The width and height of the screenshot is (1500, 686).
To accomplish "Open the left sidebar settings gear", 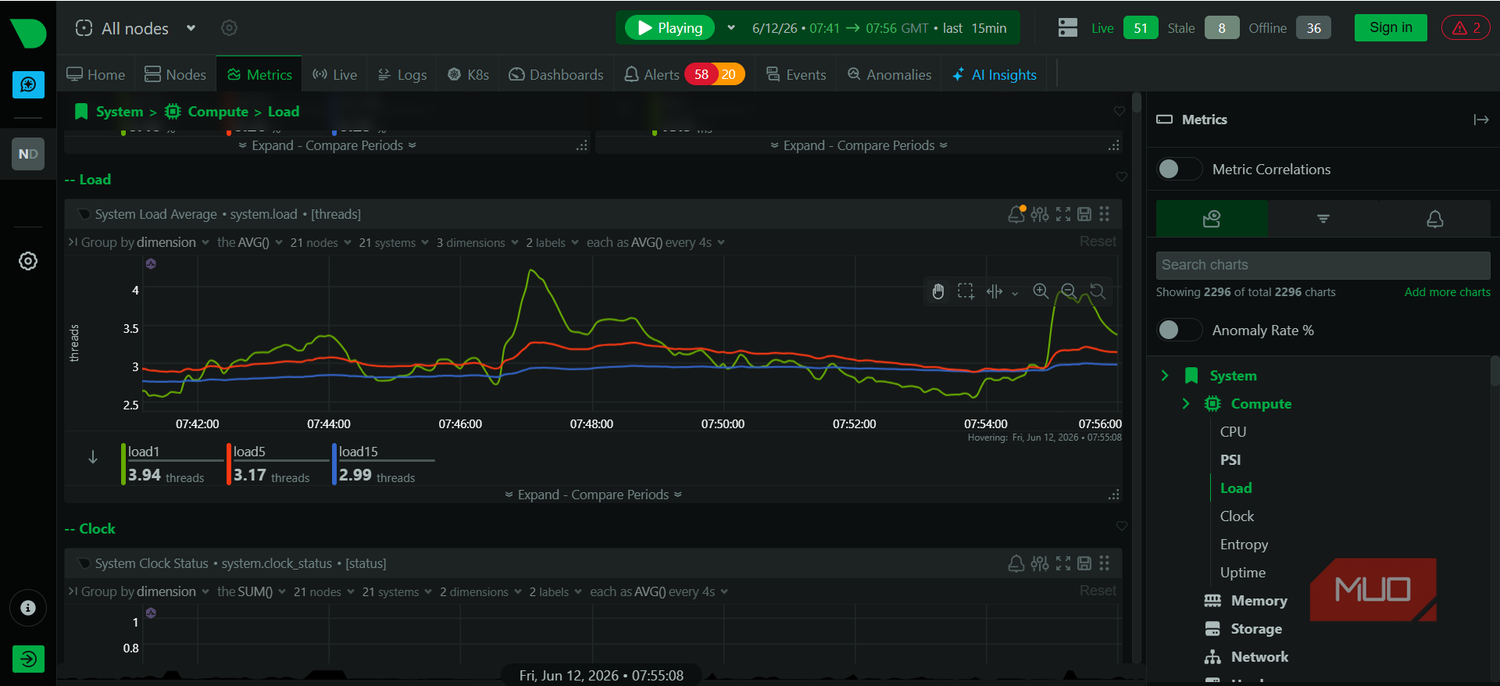I will (28, 261).
